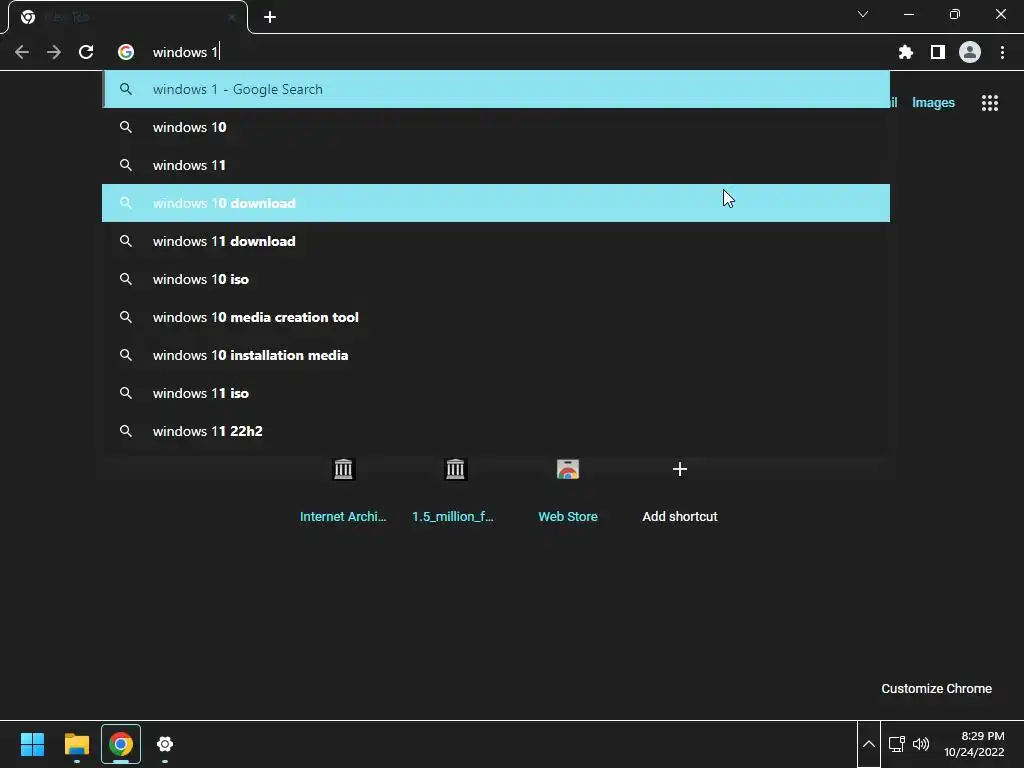Screen dimensions: 1024x768
Task: Pick 'windows 10 installation media' suggestion
Action: [x=496, y=355]
